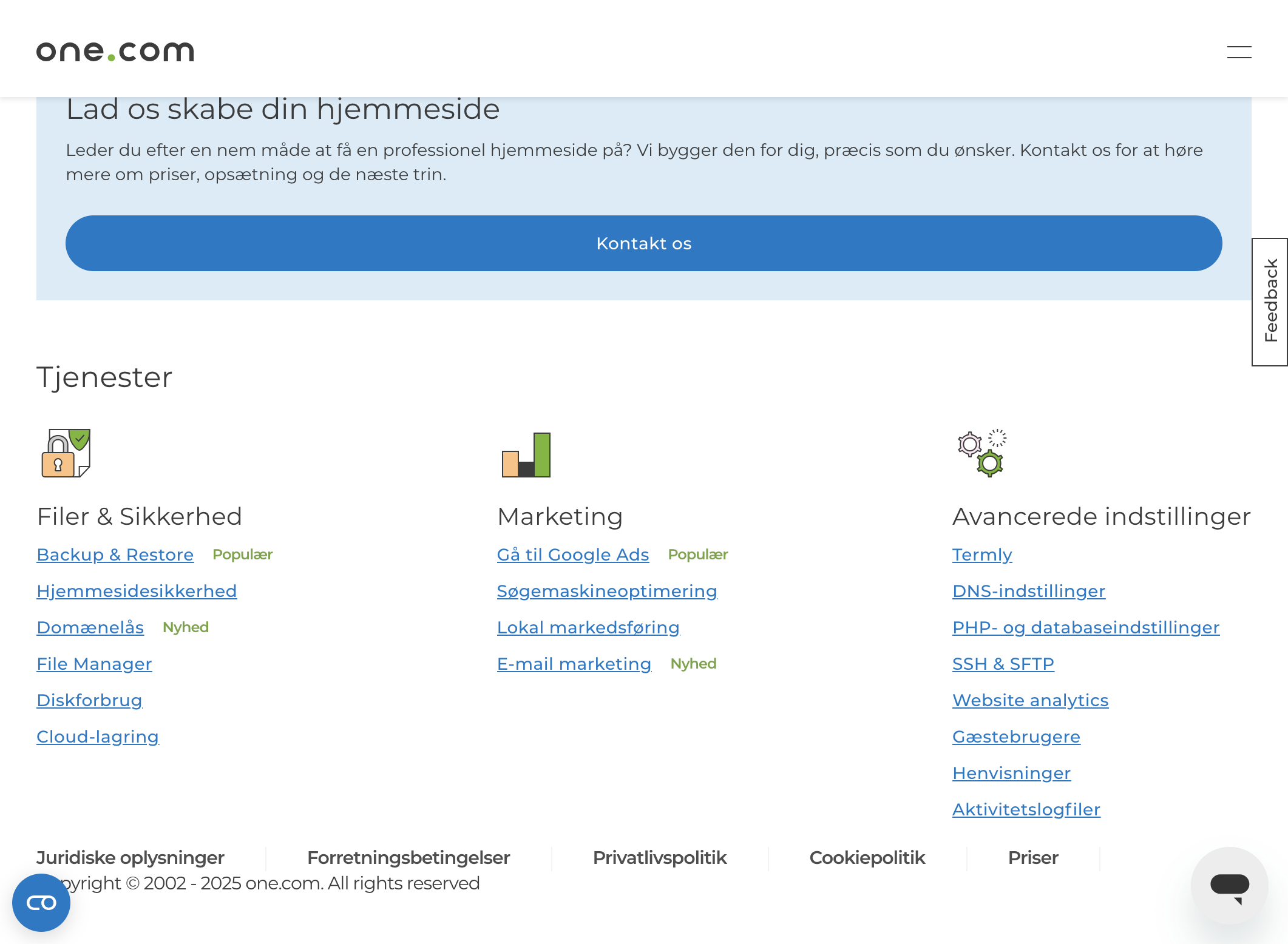
Task: Click the Avancerede indstillinger gears icon
Action: pos(981,453)
